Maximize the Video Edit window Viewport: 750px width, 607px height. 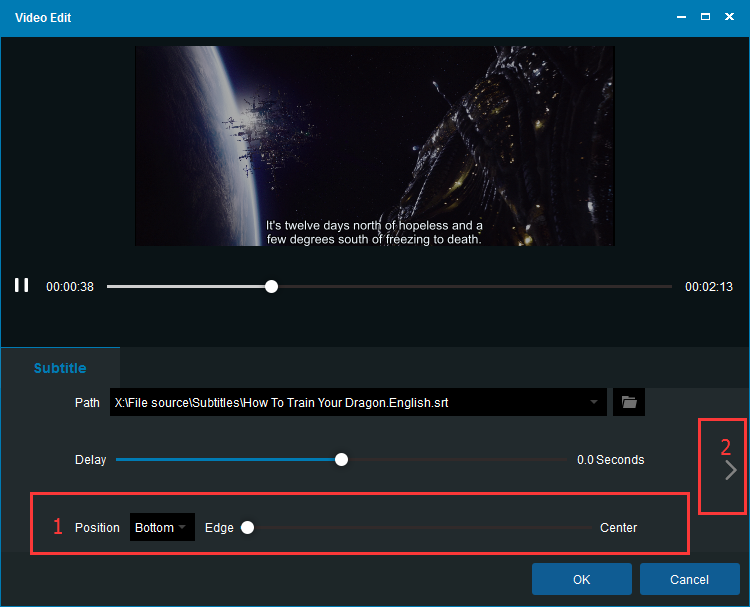[705, 18]
